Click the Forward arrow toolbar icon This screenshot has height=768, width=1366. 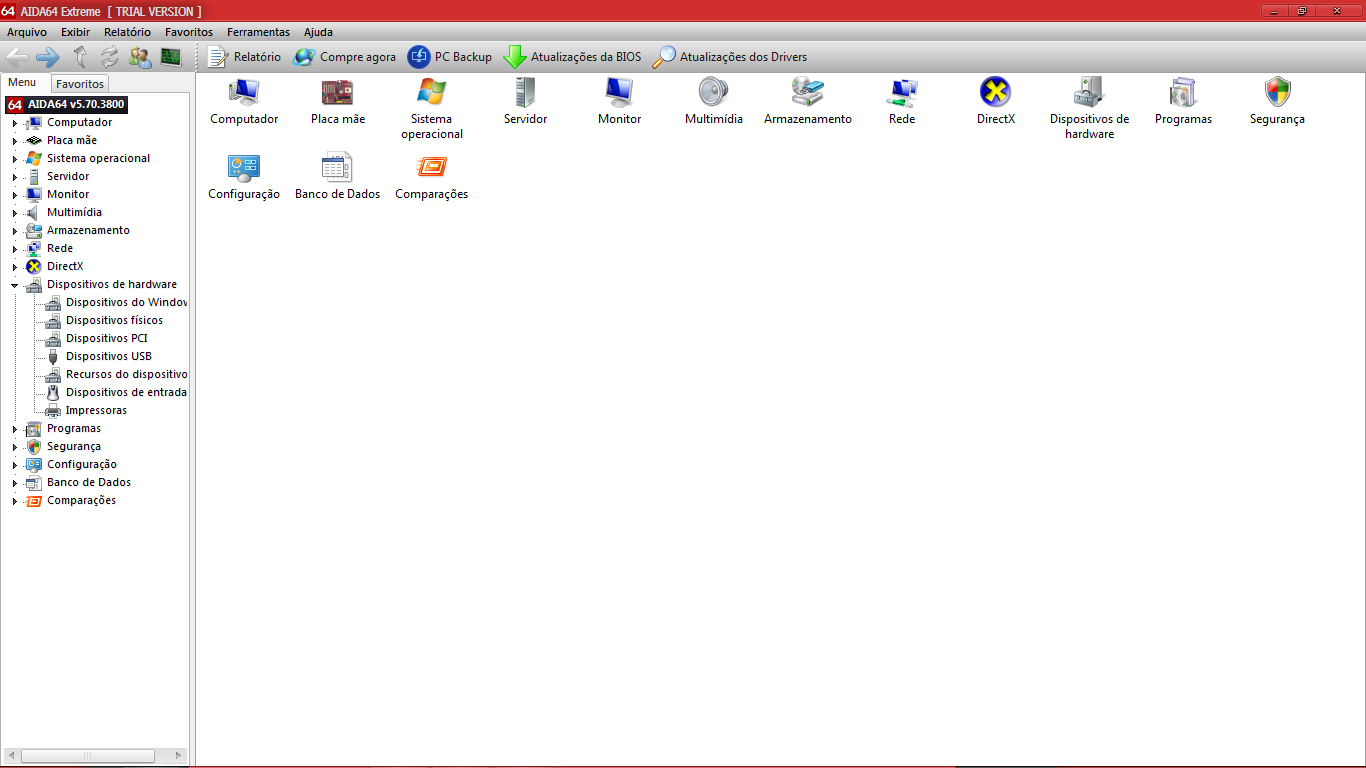click(48, 57)
